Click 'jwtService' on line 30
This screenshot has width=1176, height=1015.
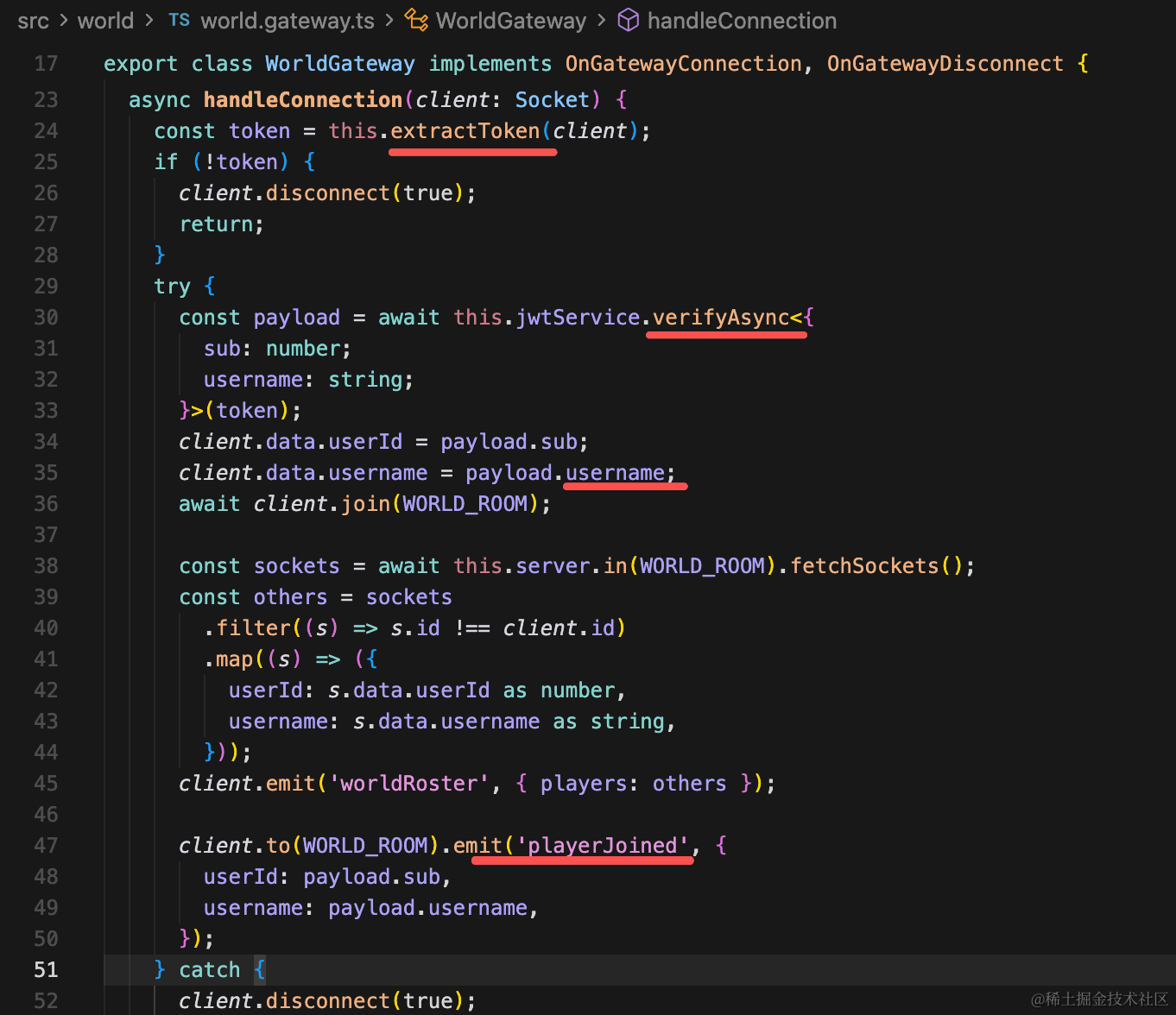(578, 318)
